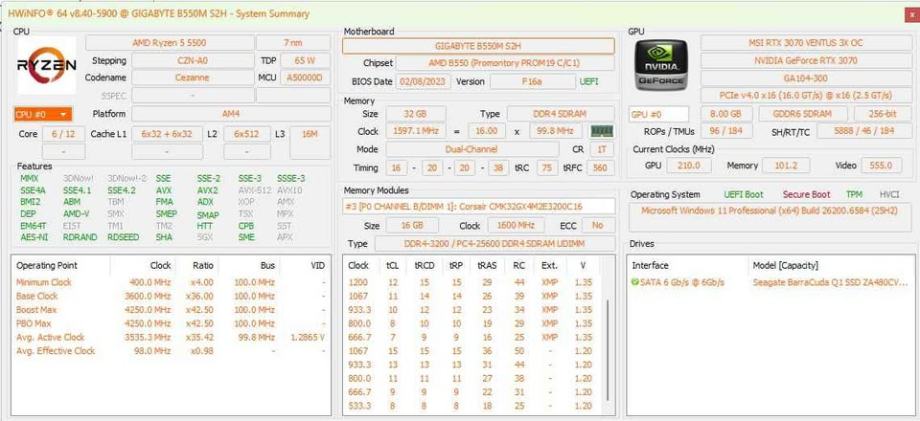Screen dimensions: 920x421
Task: Click the HVCI indicator label
Action: (x=889, y=194)
